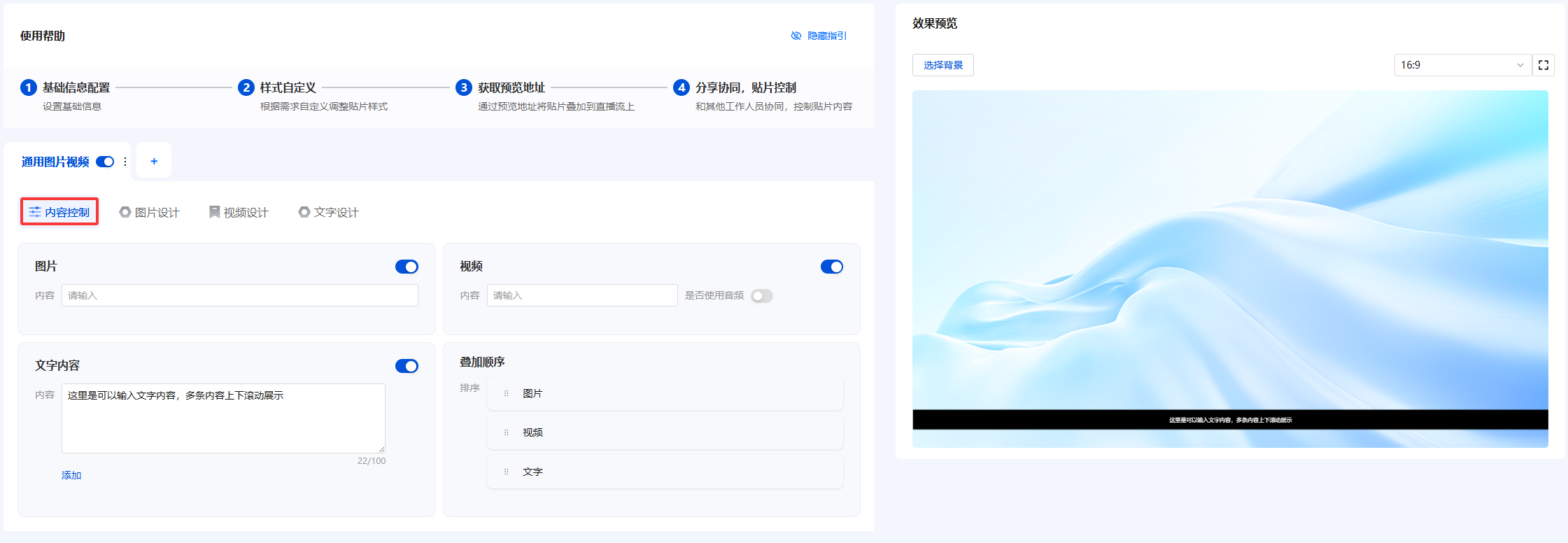
Task: Click the step 4 分享协同 number icon
Action: click(x=681, y=87)
